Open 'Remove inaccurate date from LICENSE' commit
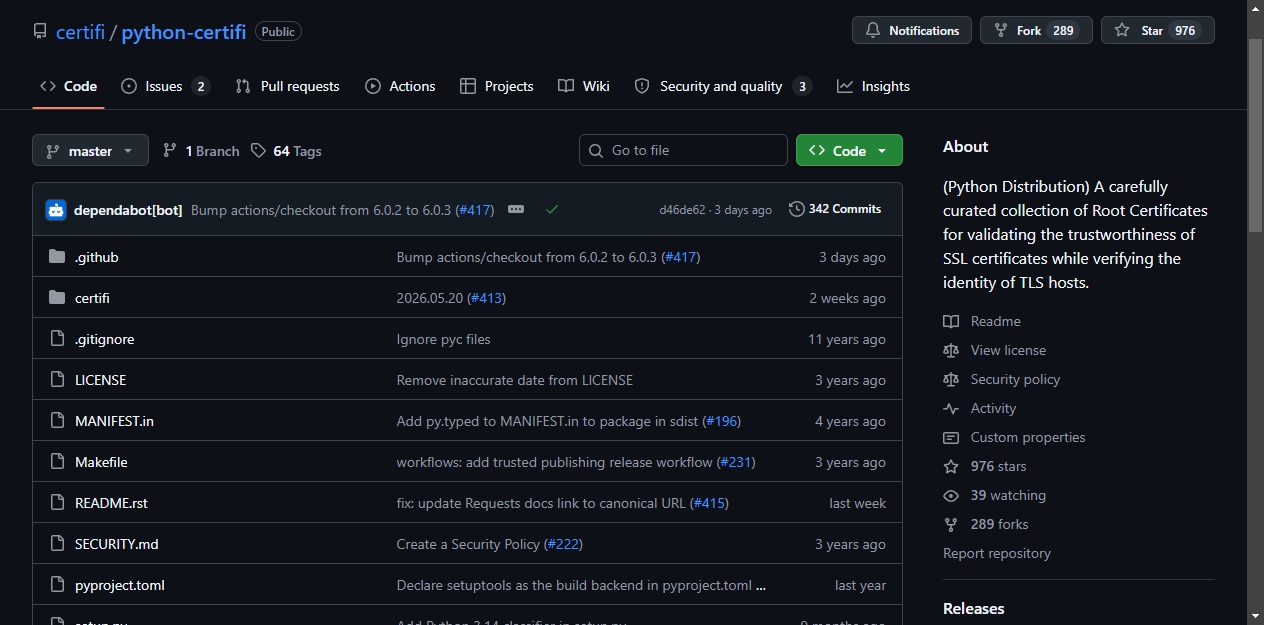 tap(514, 380)
